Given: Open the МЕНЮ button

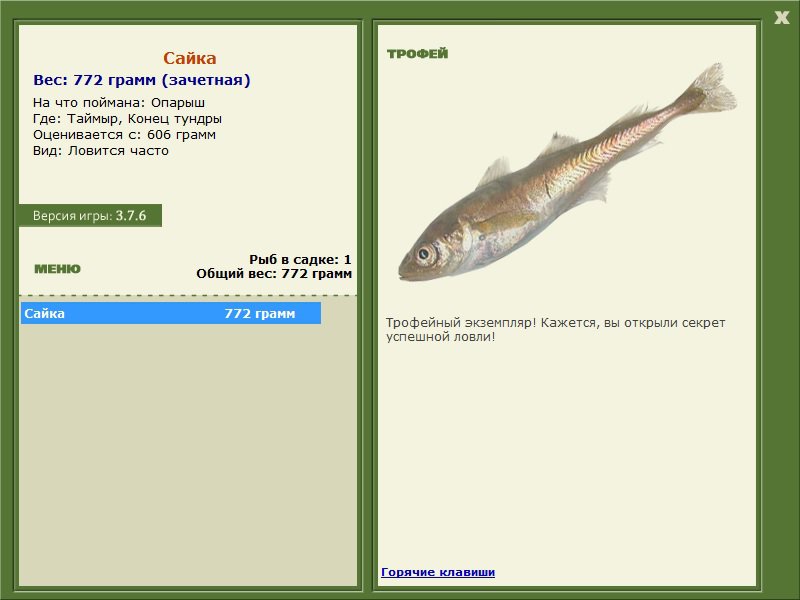Looking at the screenshot, I should [57, 269].
